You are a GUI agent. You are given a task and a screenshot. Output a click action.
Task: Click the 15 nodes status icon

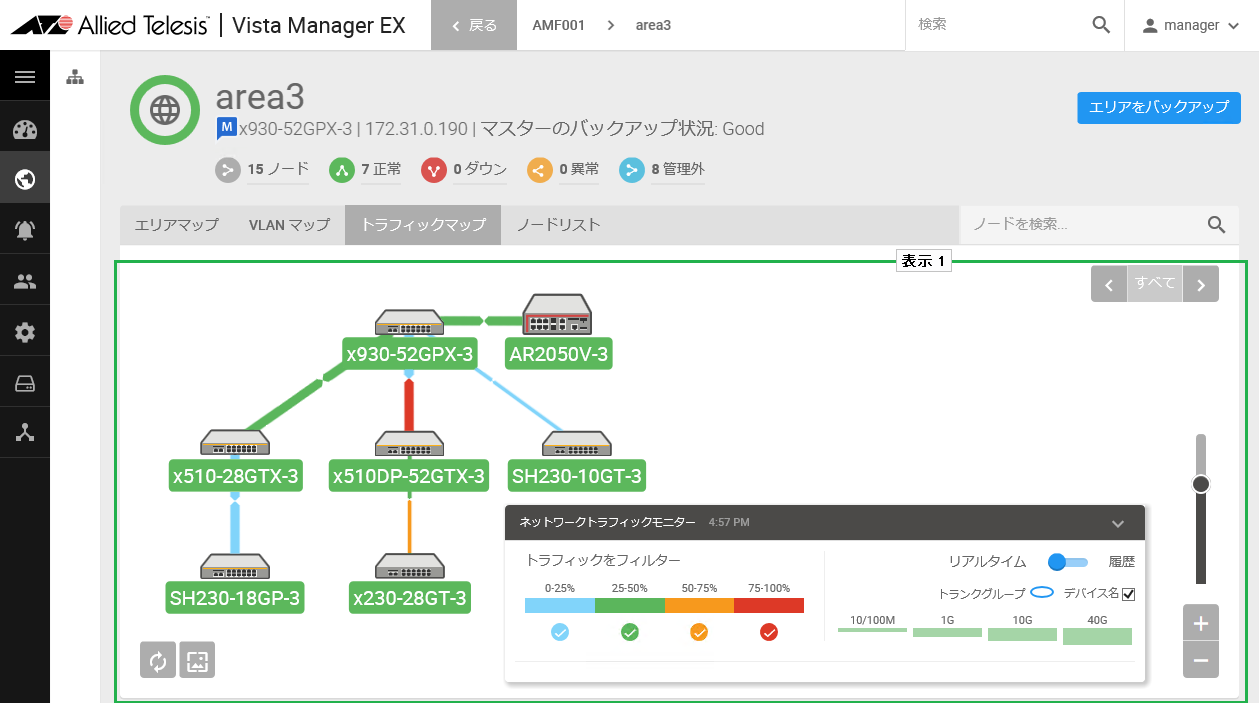[x=229, y=170]
